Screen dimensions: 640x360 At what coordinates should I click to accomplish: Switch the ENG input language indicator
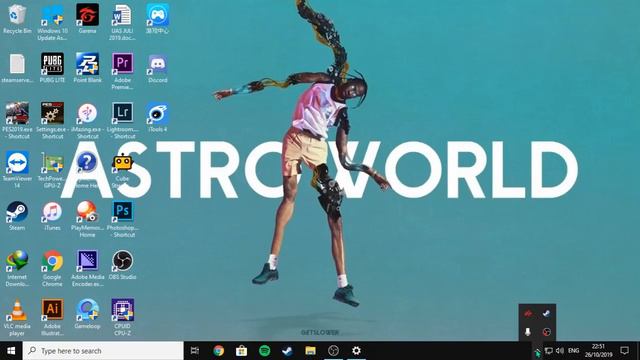573,351
